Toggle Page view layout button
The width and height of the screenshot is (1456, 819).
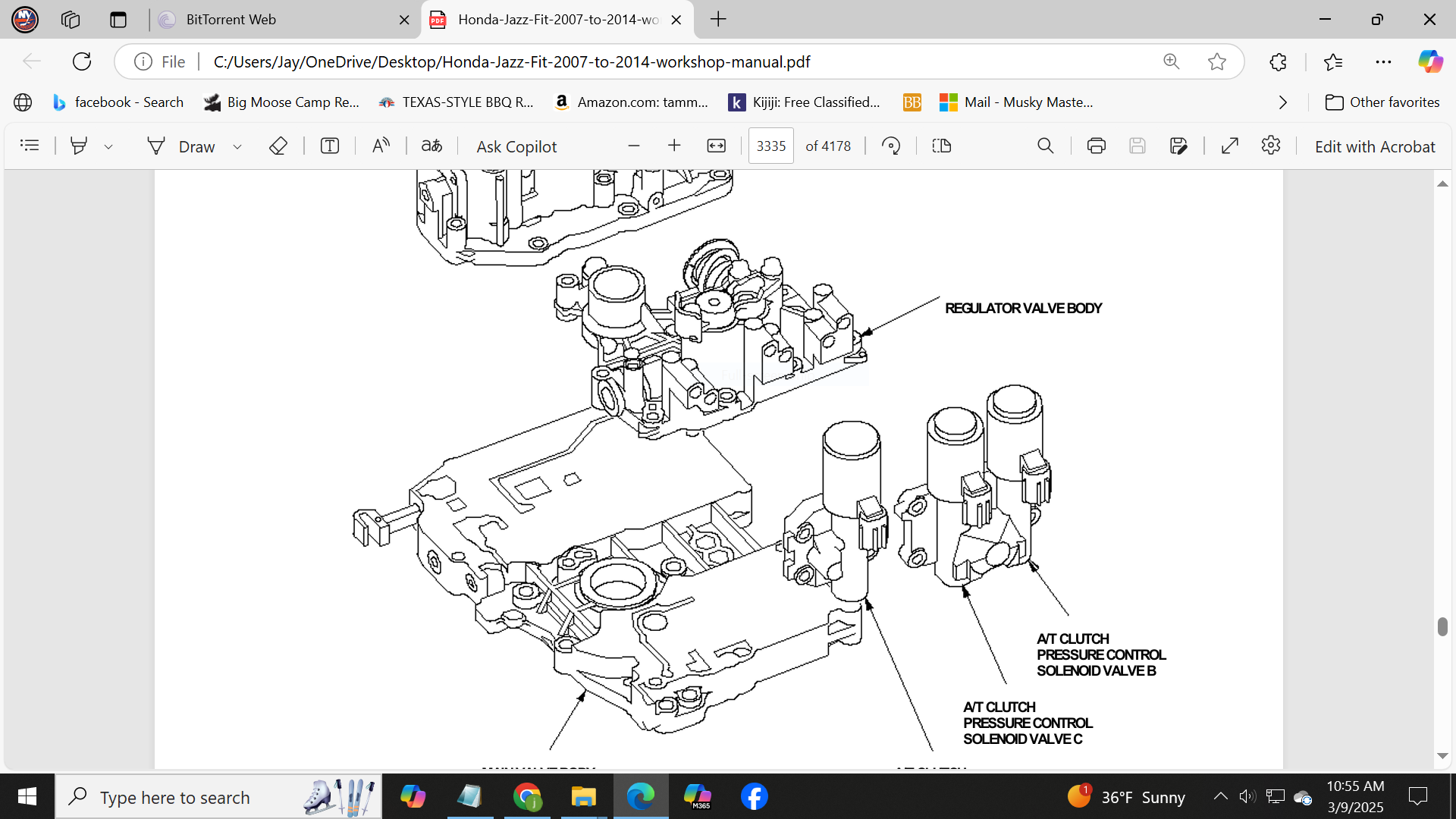[941, 146]
